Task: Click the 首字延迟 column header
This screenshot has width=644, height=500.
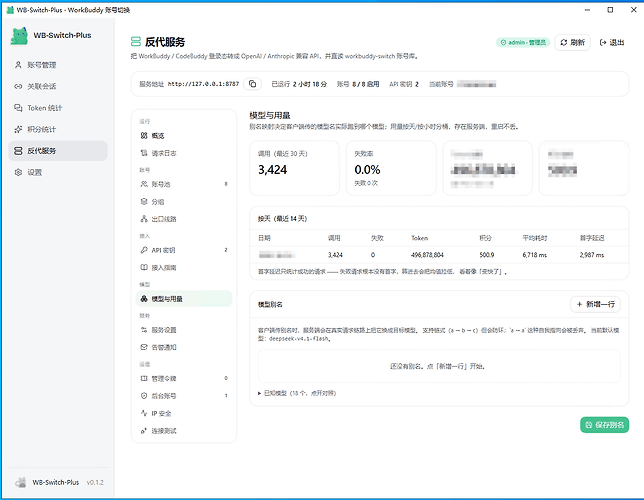Action: 592,238
